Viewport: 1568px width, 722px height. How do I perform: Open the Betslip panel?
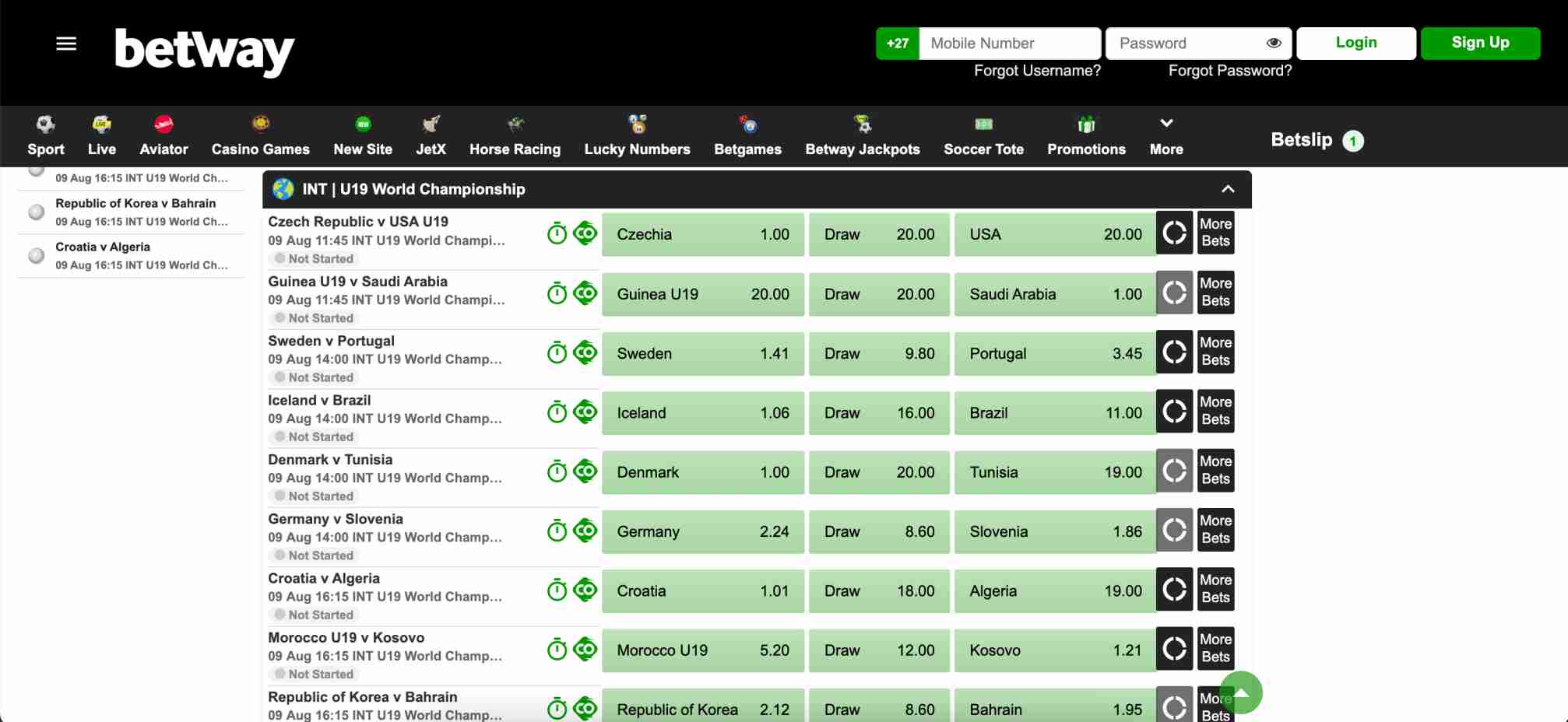coord(1317,140)
